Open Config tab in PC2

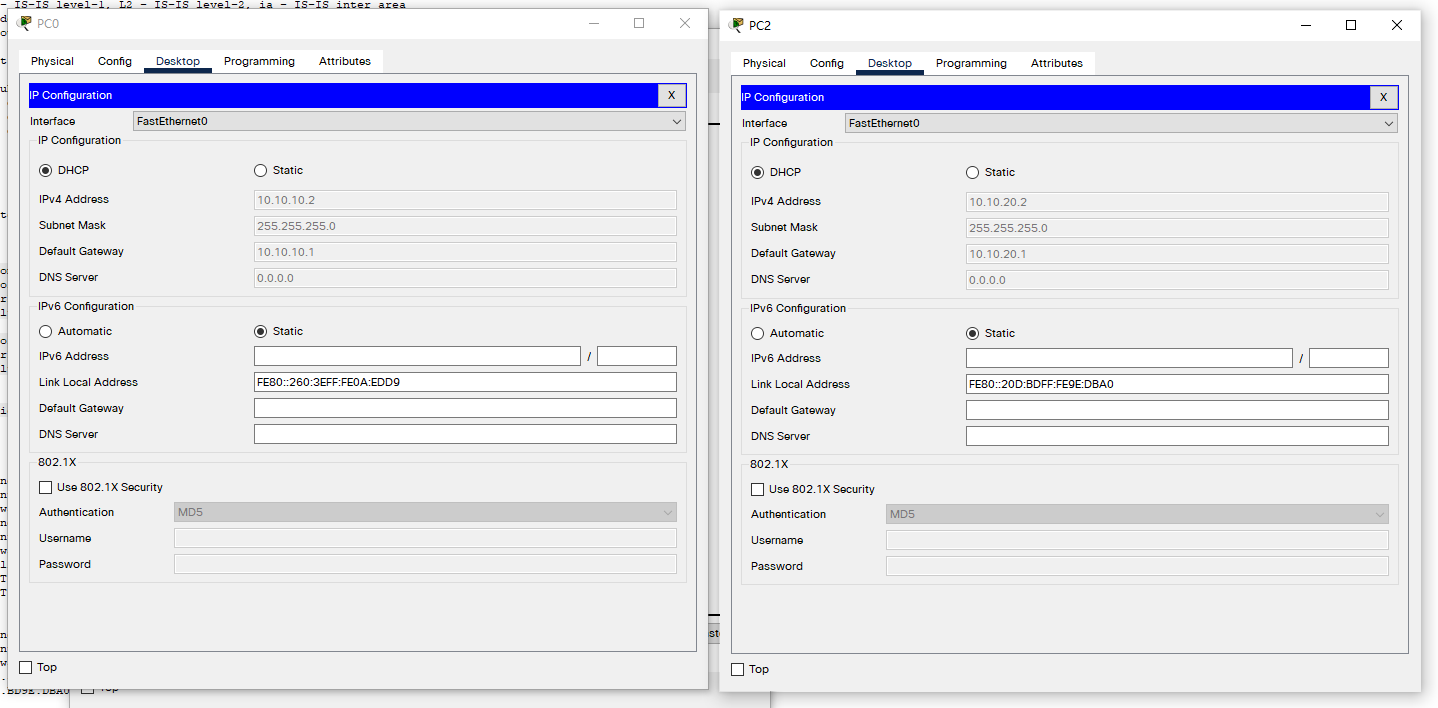(827, 63)
